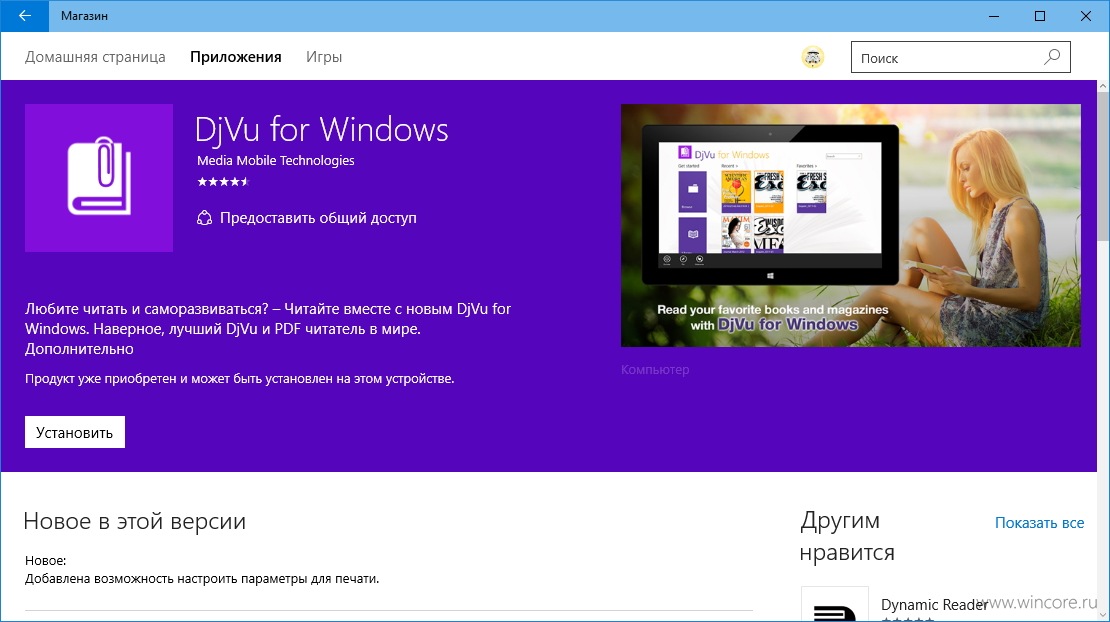Click the DjVu for Windows app logo
This screenshot has width=1110, height=622.
pos(99,178)
